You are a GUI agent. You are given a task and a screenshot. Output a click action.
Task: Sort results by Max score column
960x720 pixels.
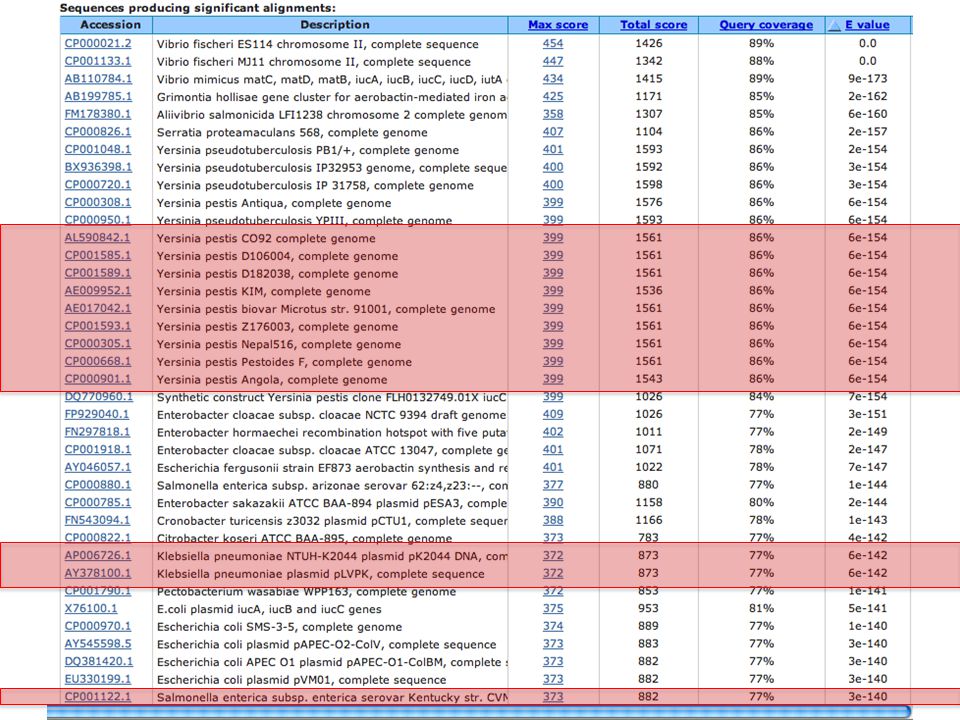(558, 25)
